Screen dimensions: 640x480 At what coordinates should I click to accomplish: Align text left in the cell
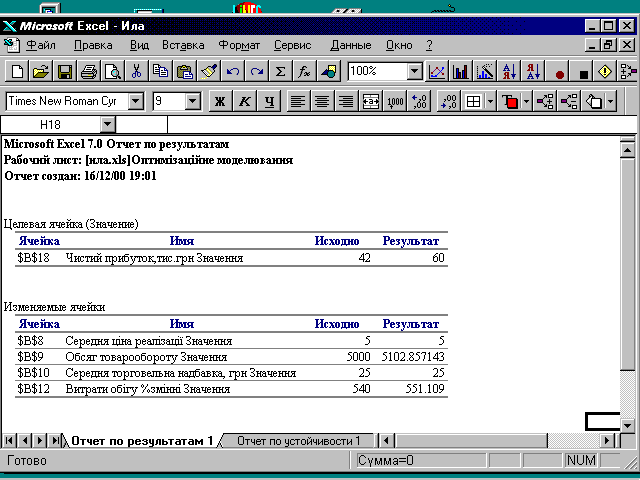298,101
